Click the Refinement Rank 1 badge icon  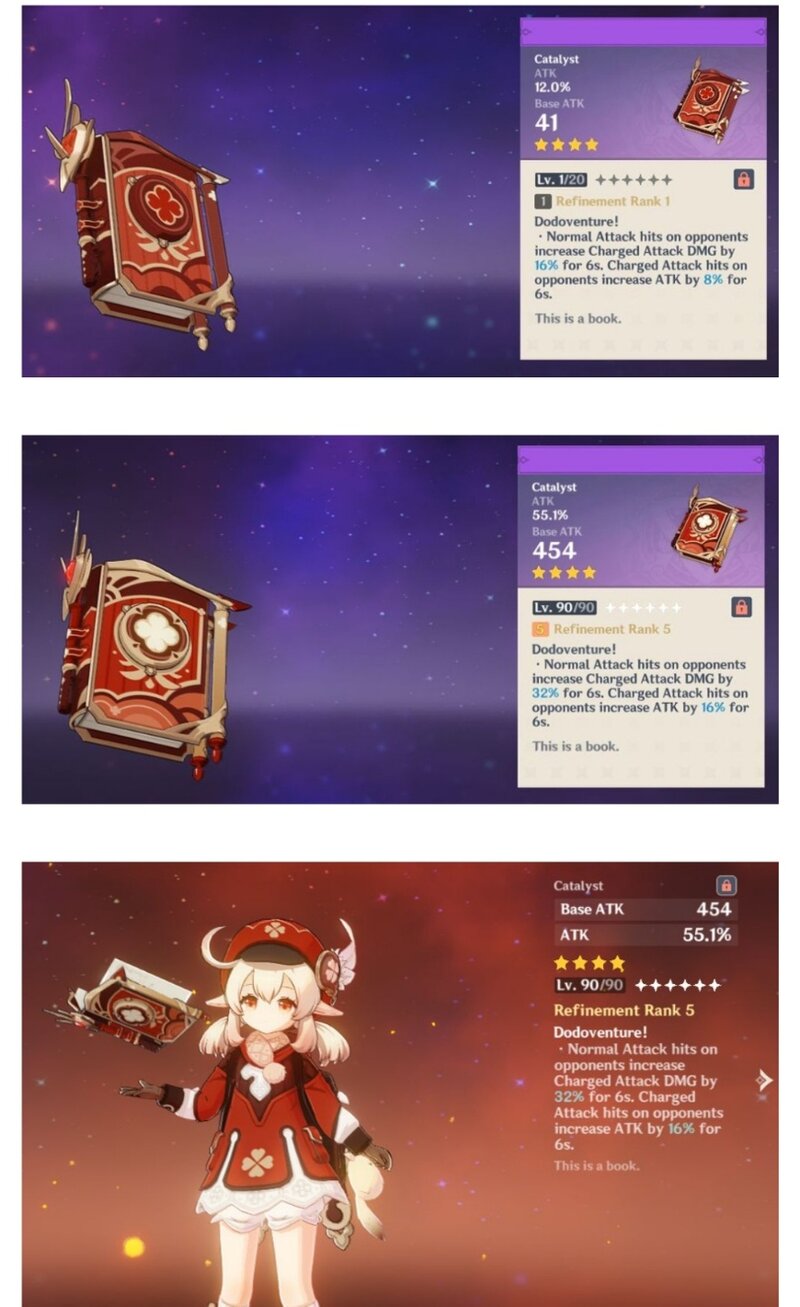[x=542, y=201]
